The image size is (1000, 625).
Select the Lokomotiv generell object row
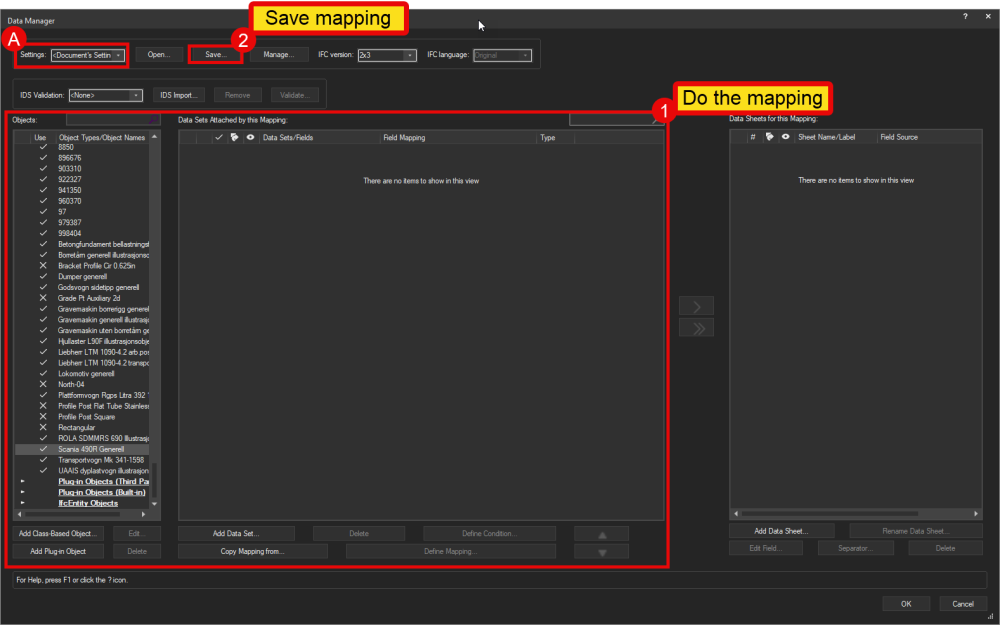pos(89,373)
